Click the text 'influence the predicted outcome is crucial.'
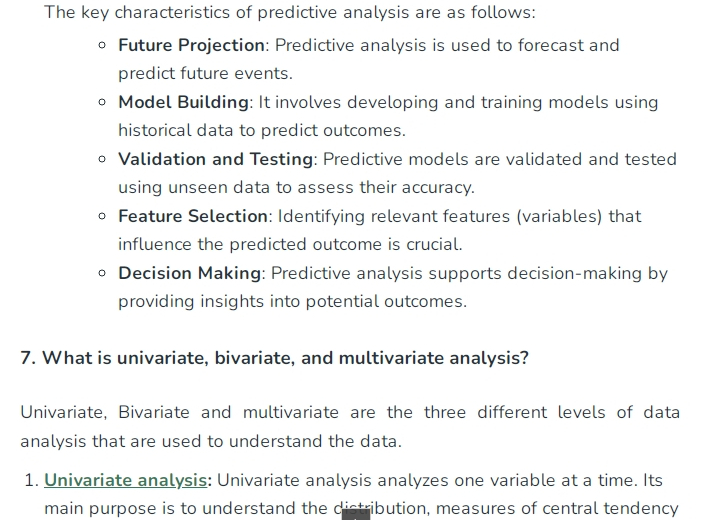Screen dimensions: 704x520 click(x=290, y=244)
